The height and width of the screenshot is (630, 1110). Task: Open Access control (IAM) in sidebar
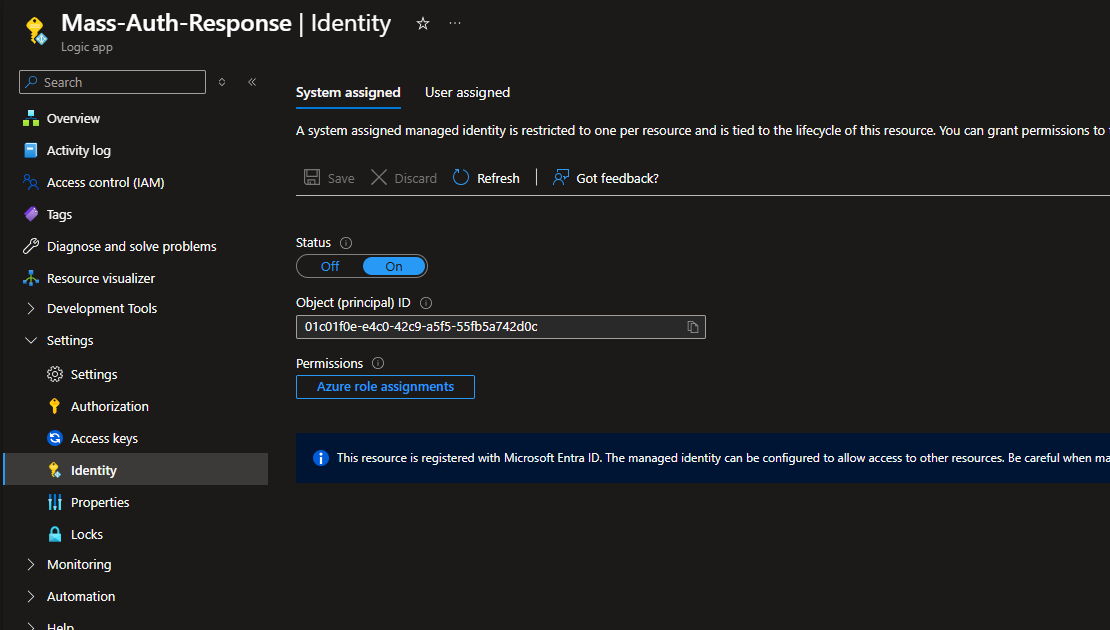click(105, 183)
